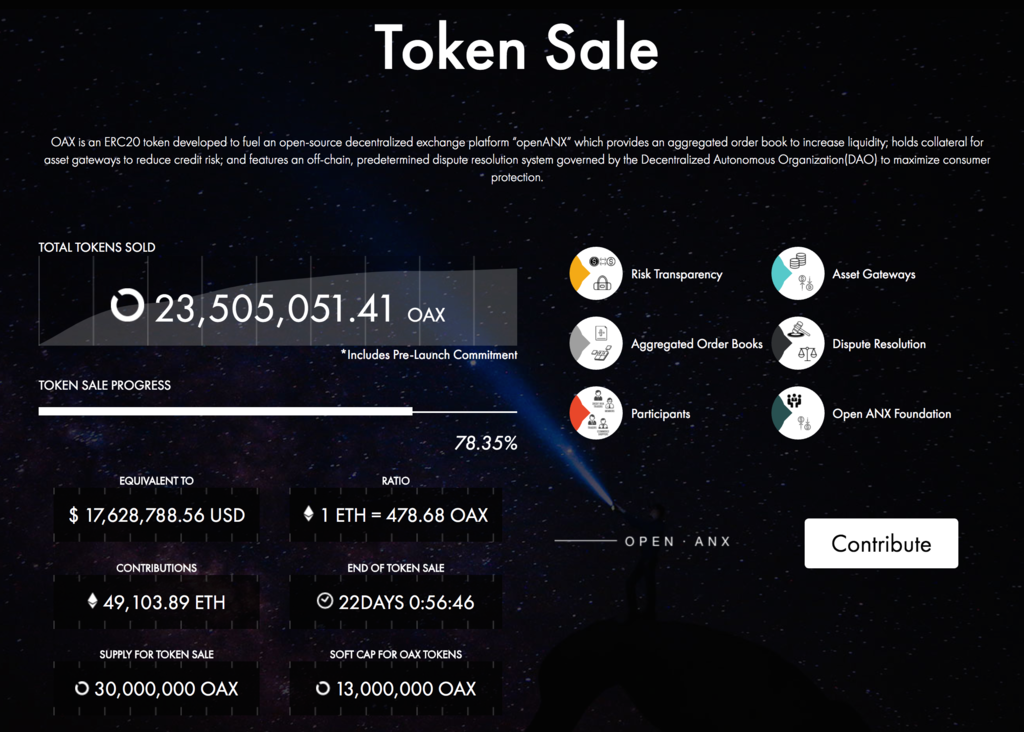Click the Aggregated Order Books label

tap(696, 344)
